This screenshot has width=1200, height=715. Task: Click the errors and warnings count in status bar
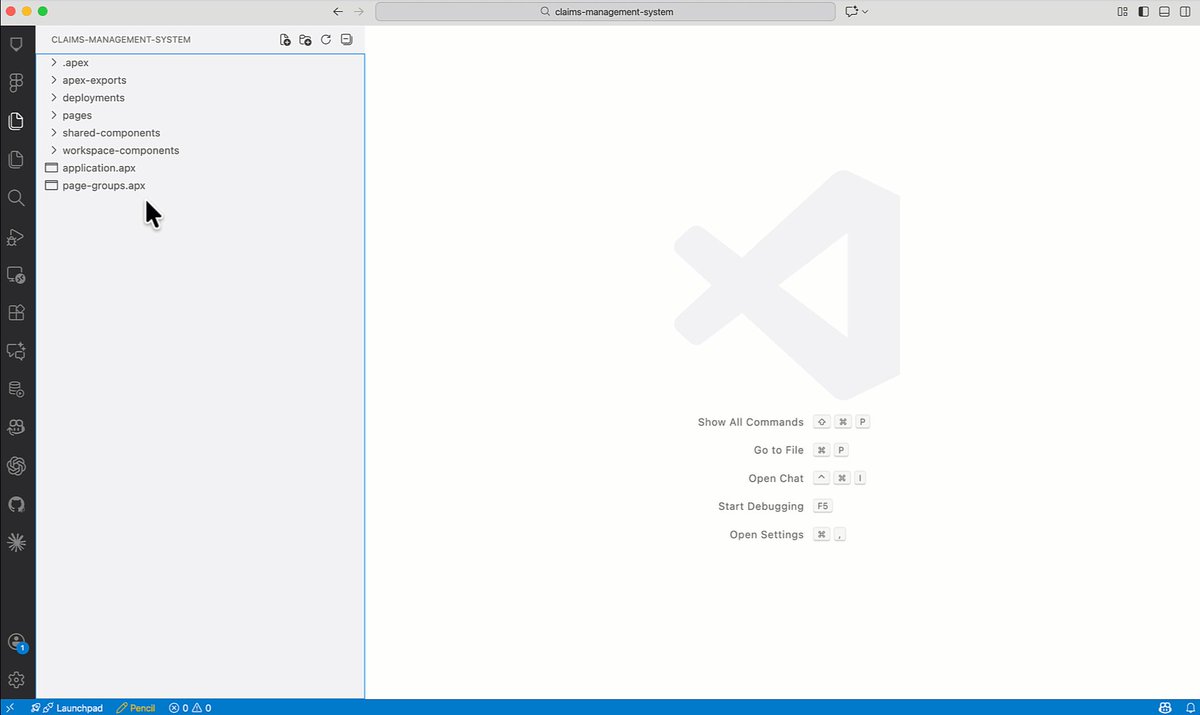[x=190, y=708]
